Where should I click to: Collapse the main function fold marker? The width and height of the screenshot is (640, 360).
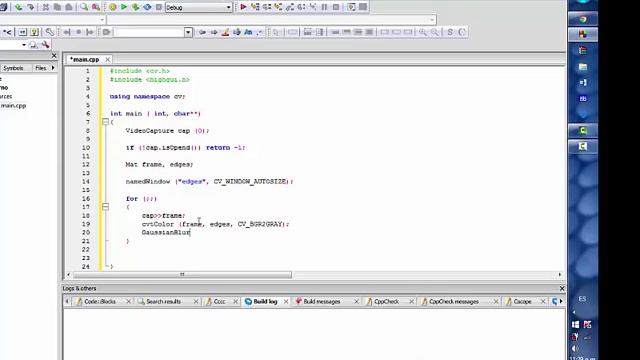click(x=105, y=122)
